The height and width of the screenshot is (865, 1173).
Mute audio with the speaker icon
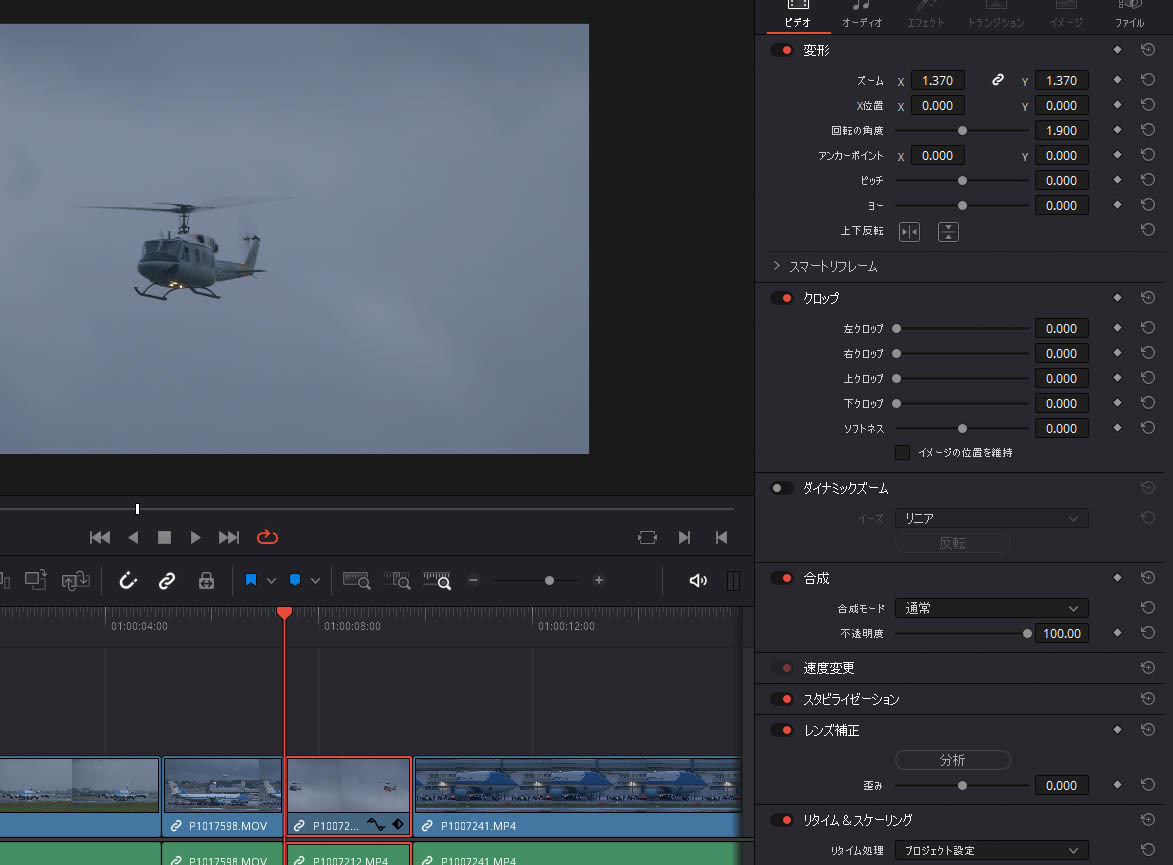698,580
